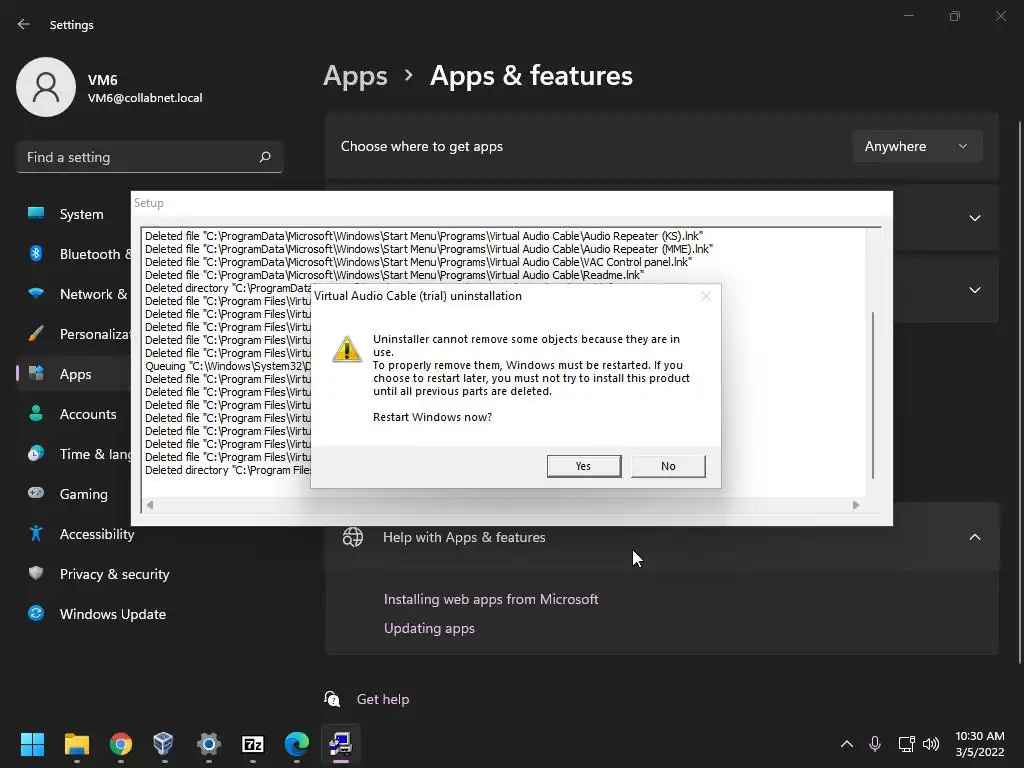The width and height of the screenshot is (1024, 768).
Task: Click the Get help chat icon
Action: click(332, 699)
